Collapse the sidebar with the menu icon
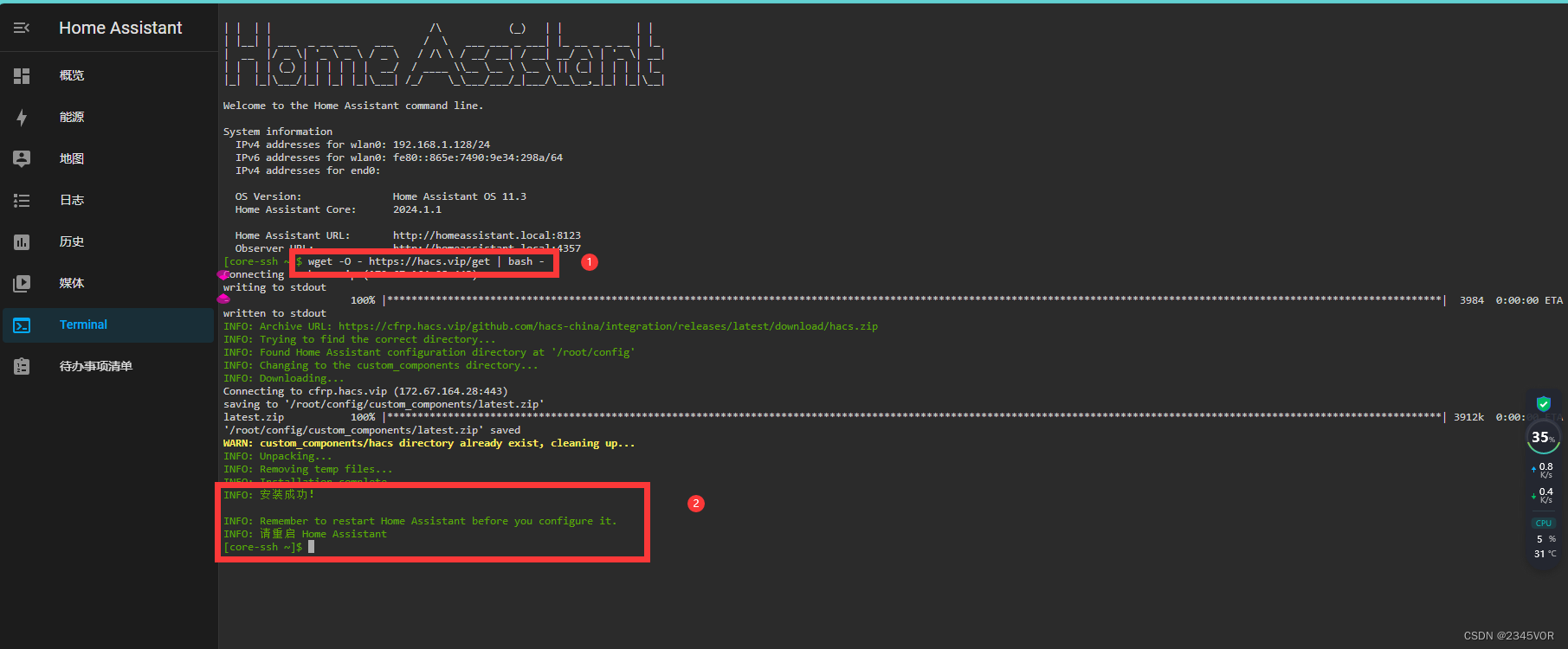The width and height of the screenshot is (1568, 649). [22, 28]
